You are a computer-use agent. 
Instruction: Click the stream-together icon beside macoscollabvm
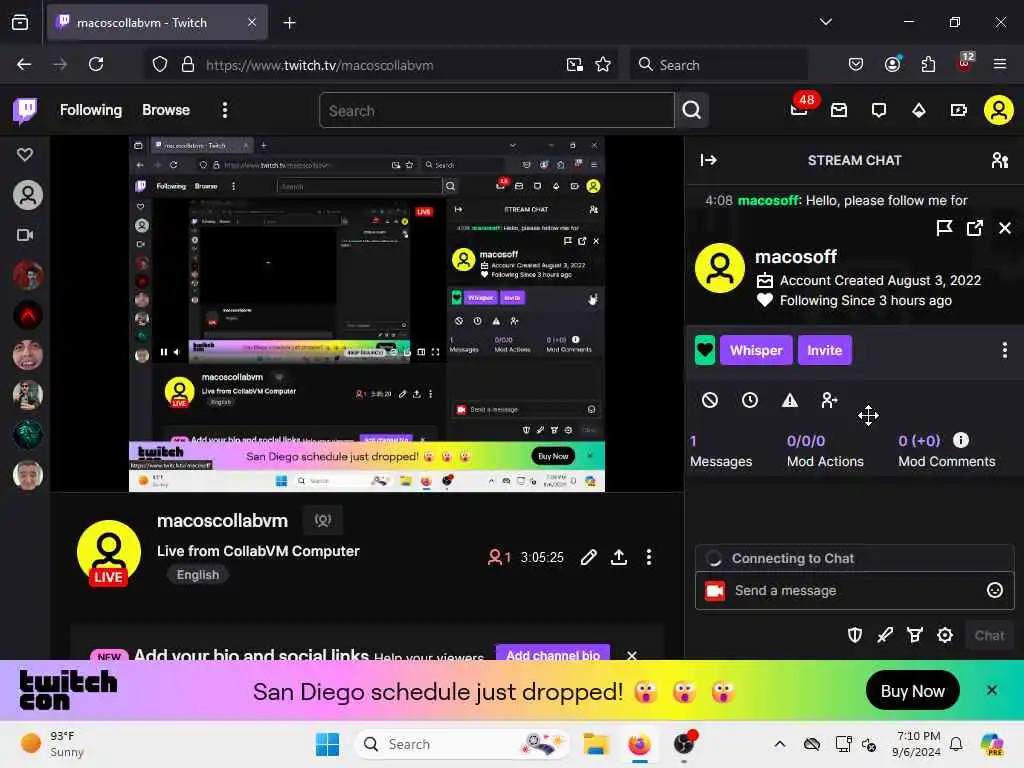click(323, 520)
